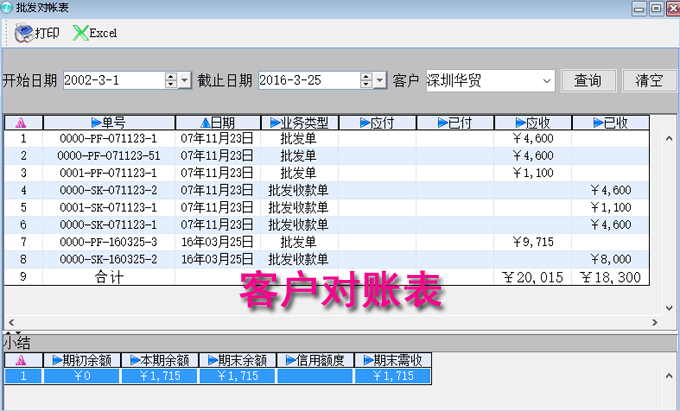Click the 清空 button
The width and height of the screenshot is (680, 411).
(x=650, y=81)
